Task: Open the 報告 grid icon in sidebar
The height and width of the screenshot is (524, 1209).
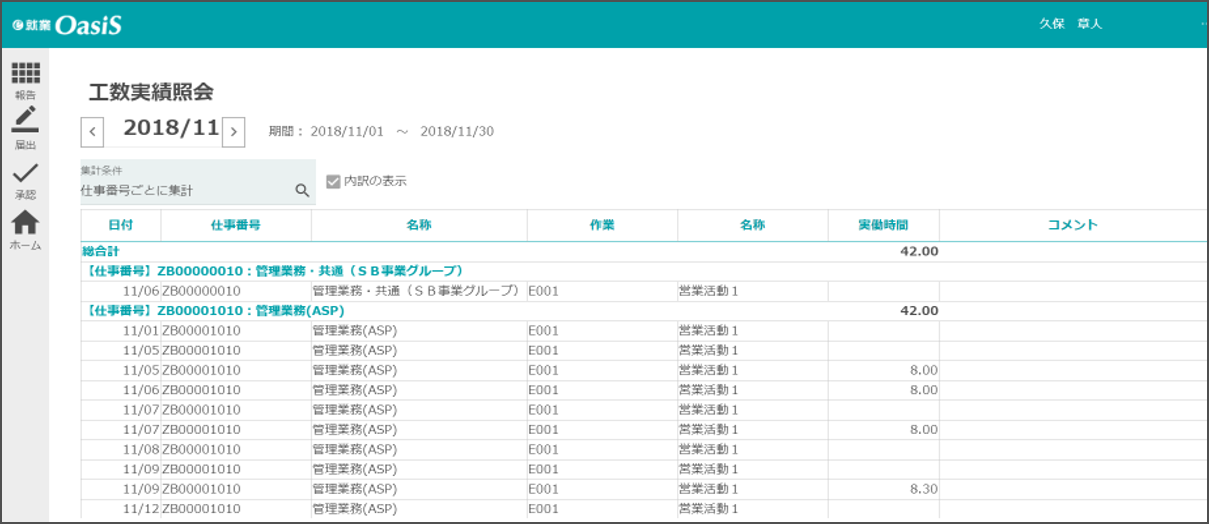Action: [25, 74]
